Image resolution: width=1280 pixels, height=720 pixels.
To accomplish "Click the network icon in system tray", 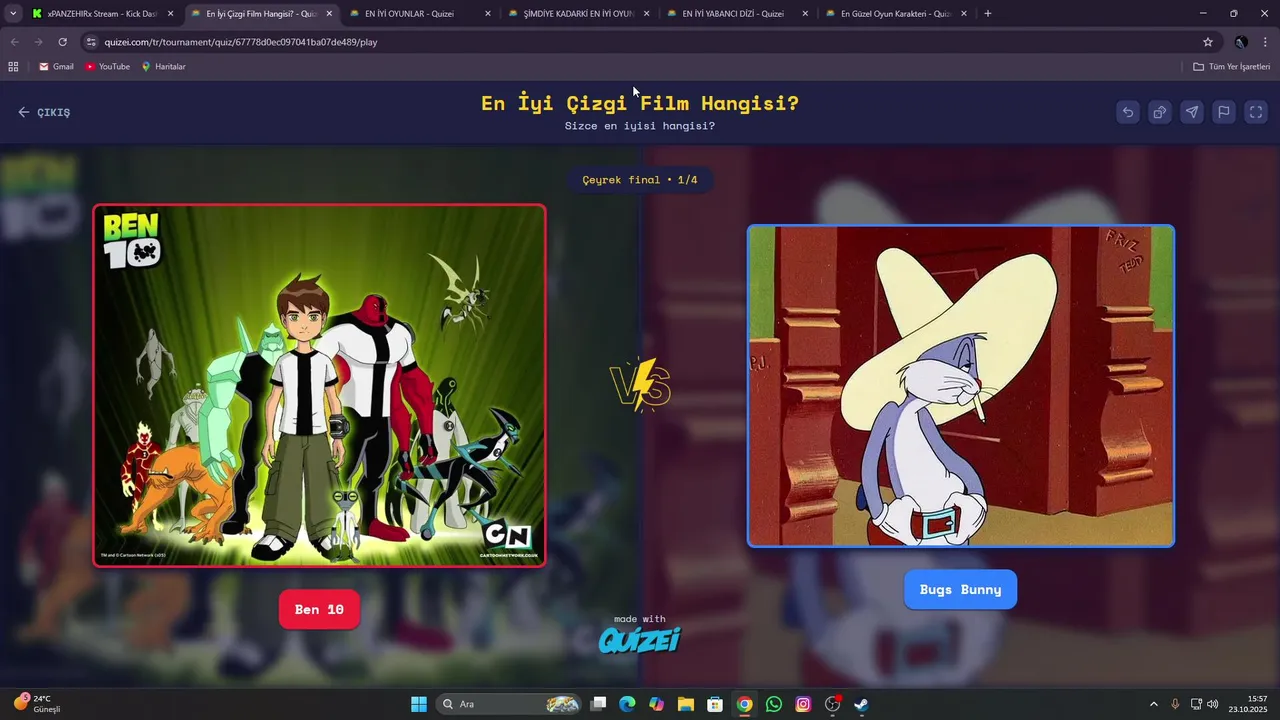I will [x=1194, y=704].
